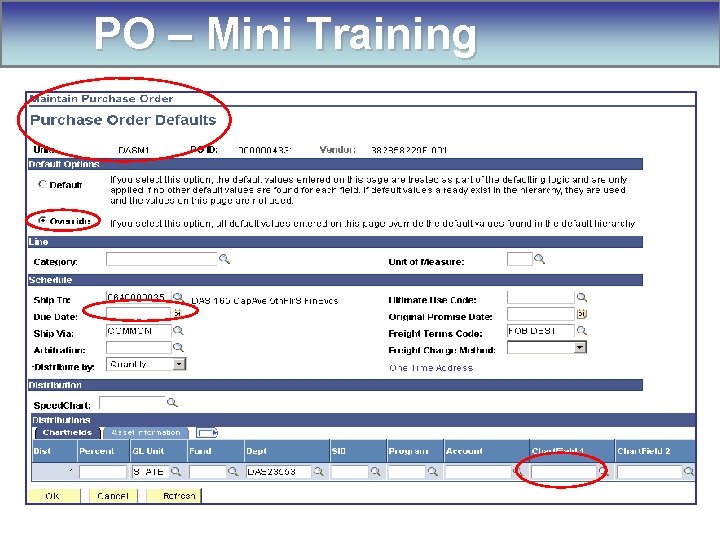Viewport: 720px width, 540px height.
Task: Click the OK button
Action: (x=53, y=496)
